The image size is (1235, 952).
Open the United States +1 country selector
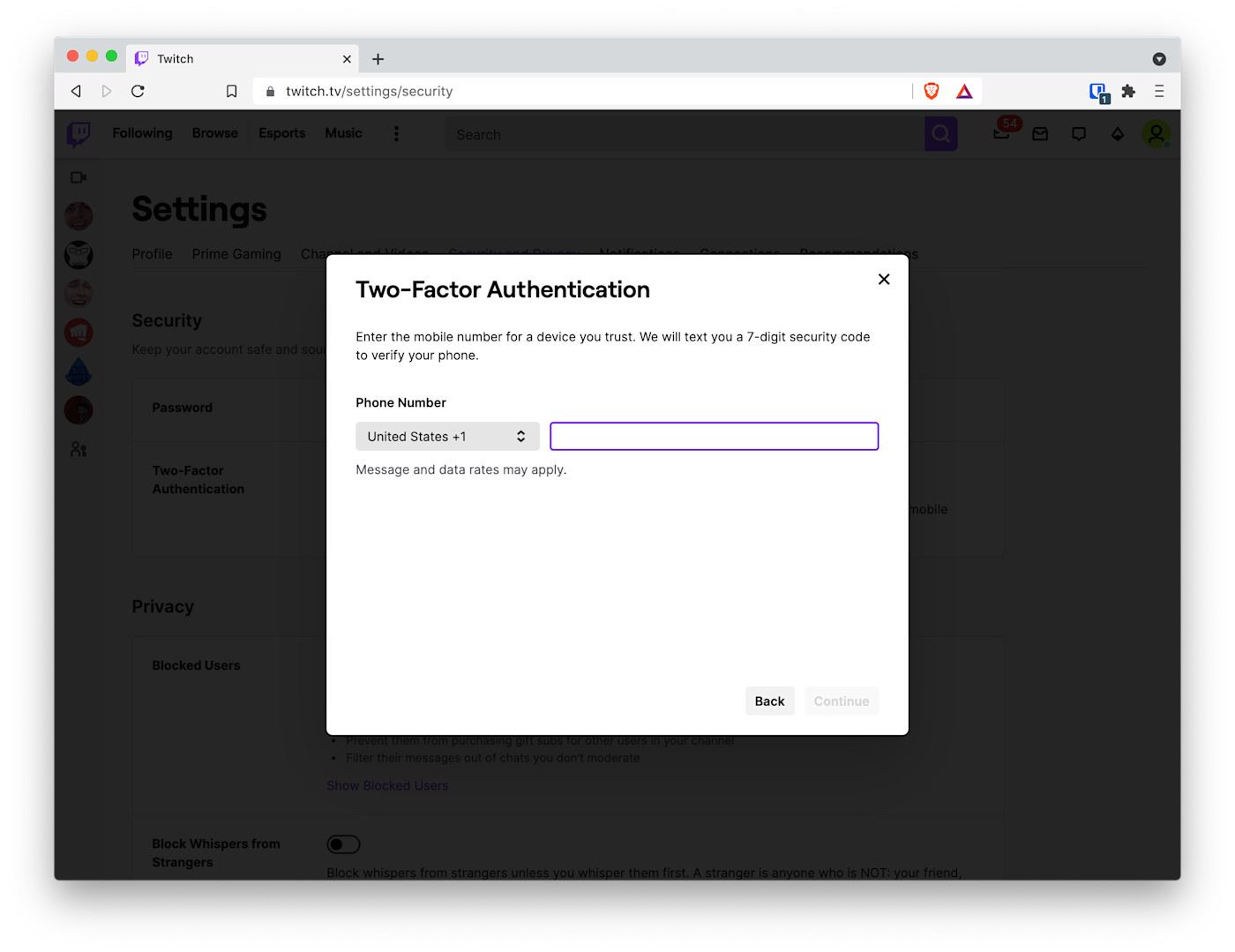[x=447, y=436]
